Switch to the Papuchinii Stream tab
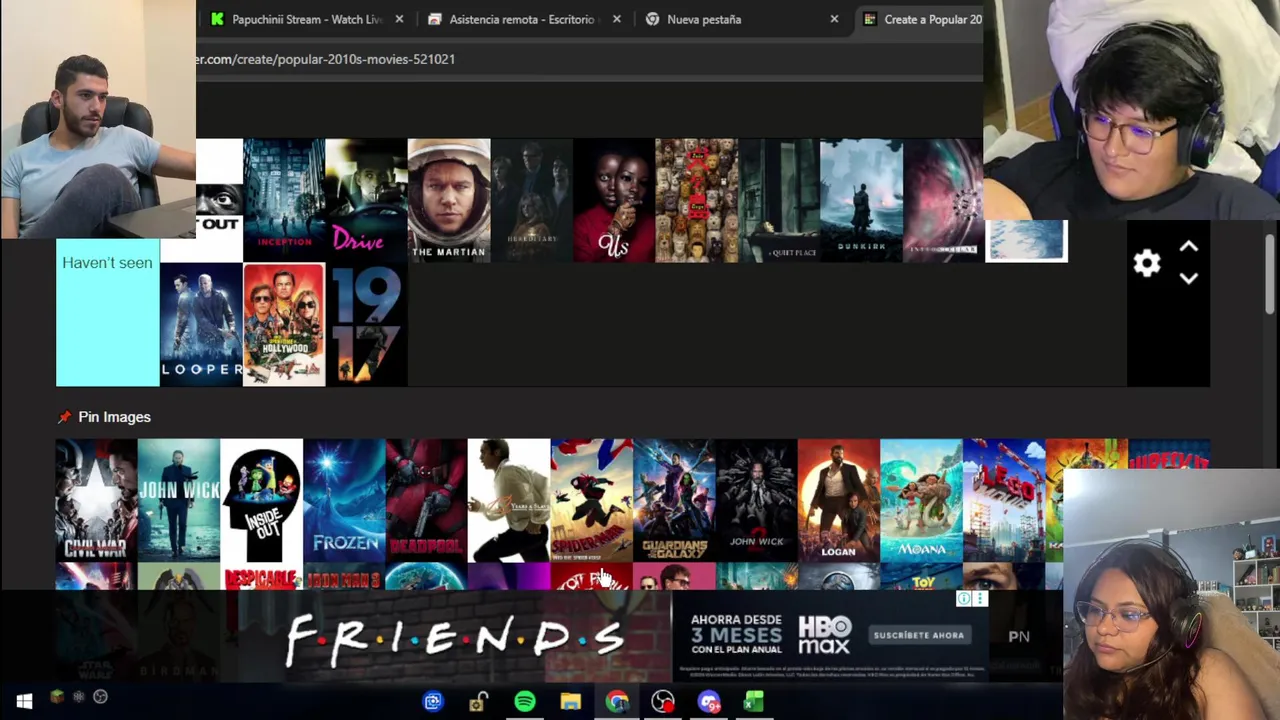 (308, 19)
